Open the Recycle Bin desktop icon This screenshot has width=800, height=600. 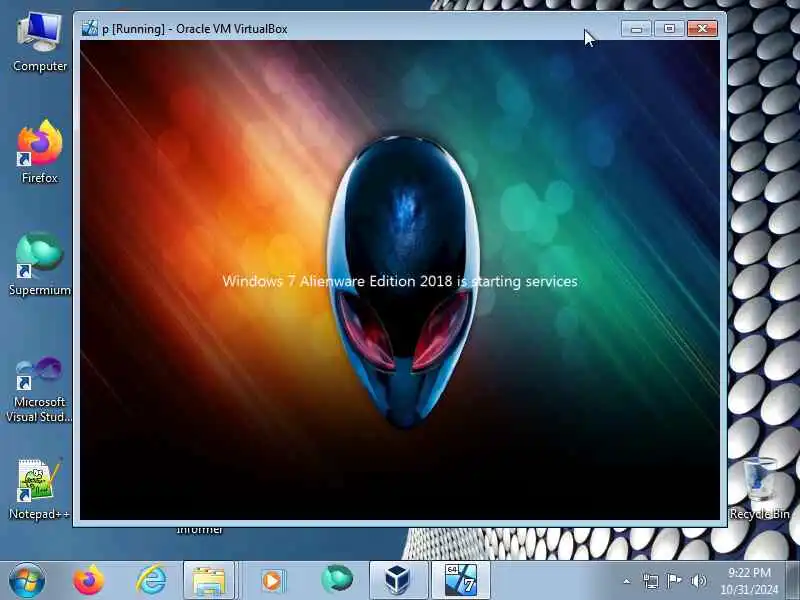pos(760,489)
